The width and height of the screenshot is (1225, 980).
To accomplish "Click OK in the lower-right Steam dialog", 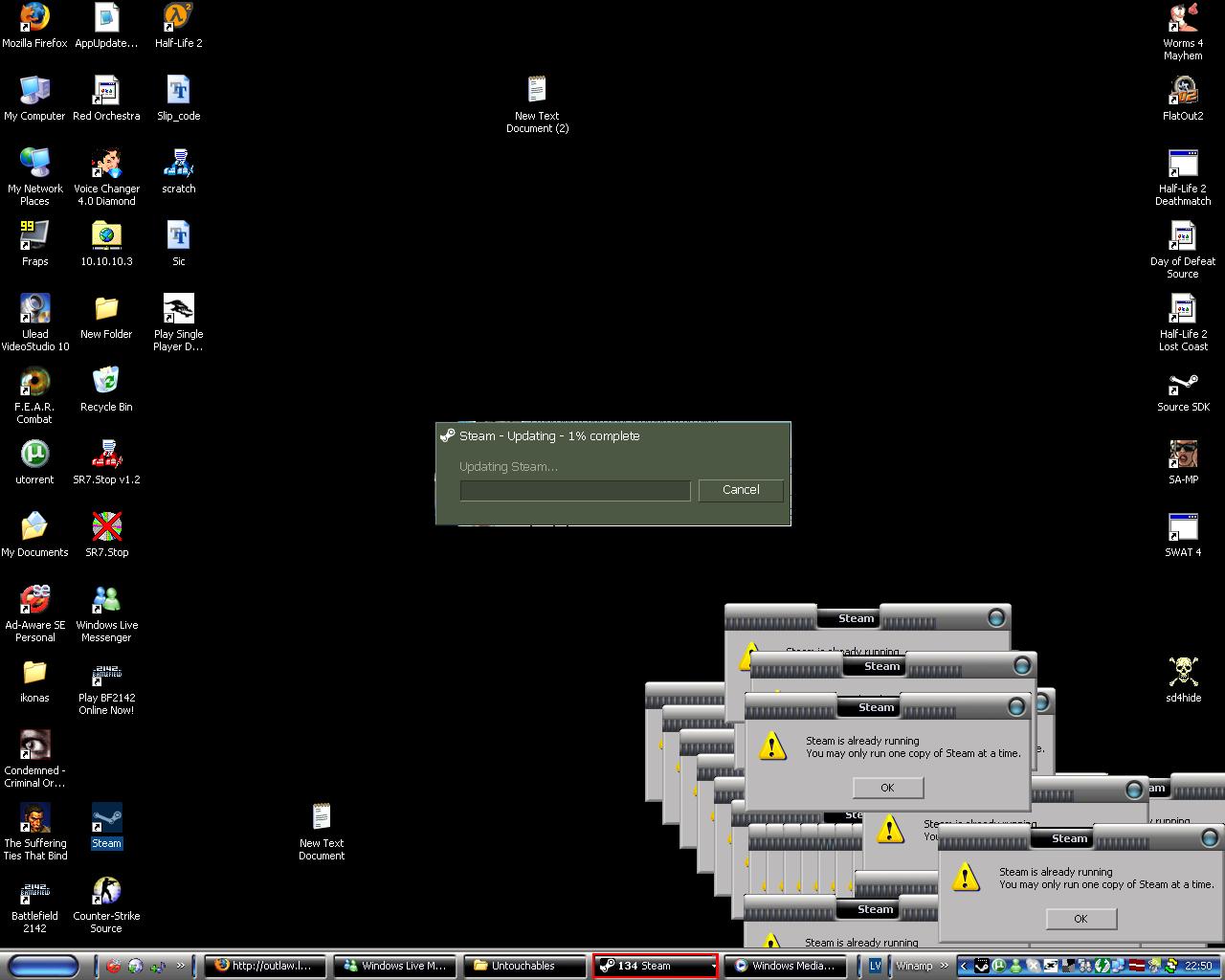I will coord(1080,919).
